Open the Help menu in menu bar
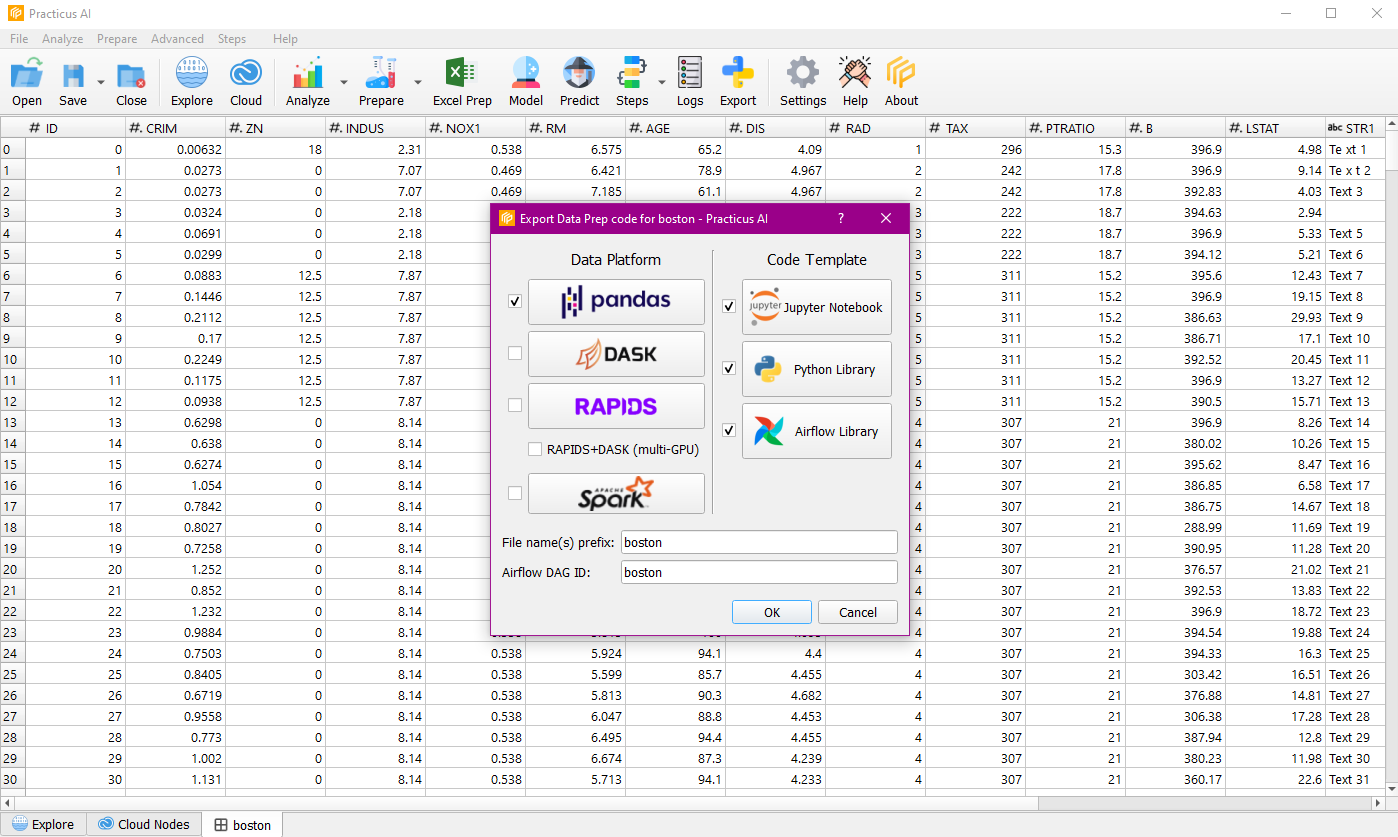This screenshot has width=1398, height=837. [x=285, y=39]
